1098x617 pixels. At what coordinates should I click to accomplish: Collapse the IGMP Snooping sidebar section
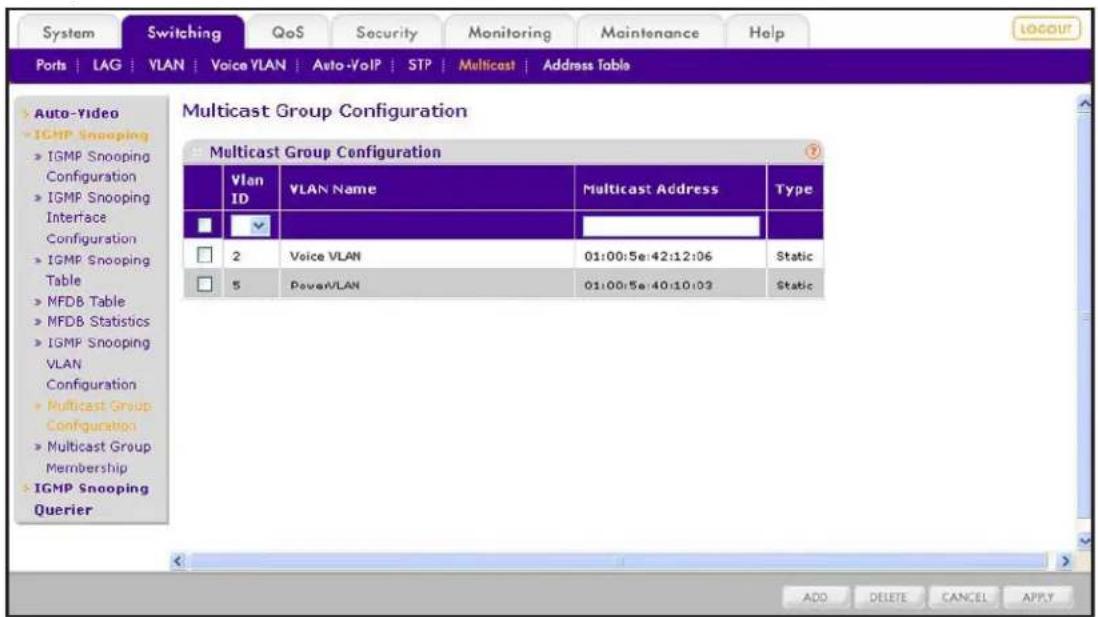coord(91,134)
